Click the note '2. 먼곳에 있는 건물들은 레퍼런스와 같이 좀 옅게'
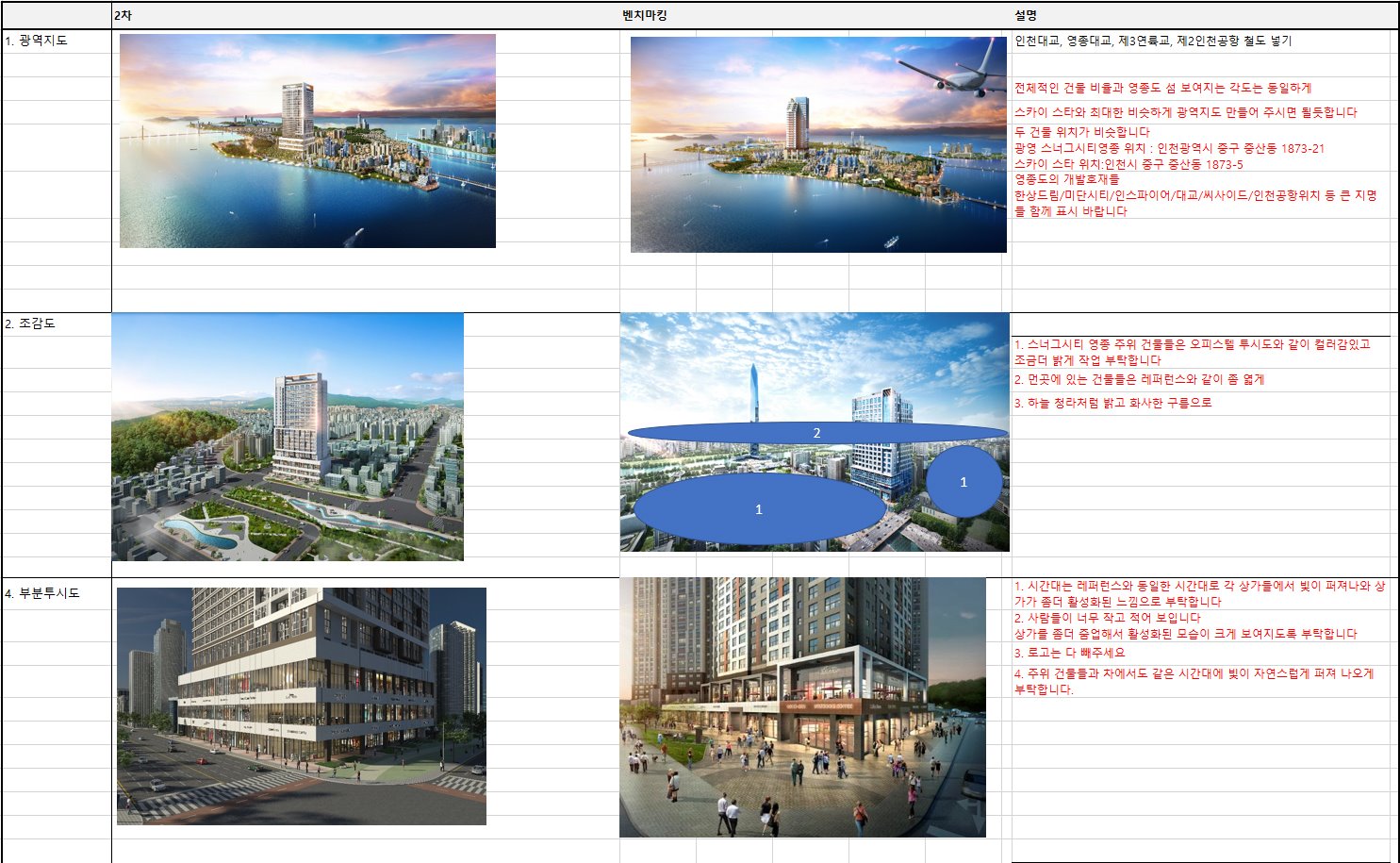Viewport: 1400px width, 863px height. (x=1139, y=379)
